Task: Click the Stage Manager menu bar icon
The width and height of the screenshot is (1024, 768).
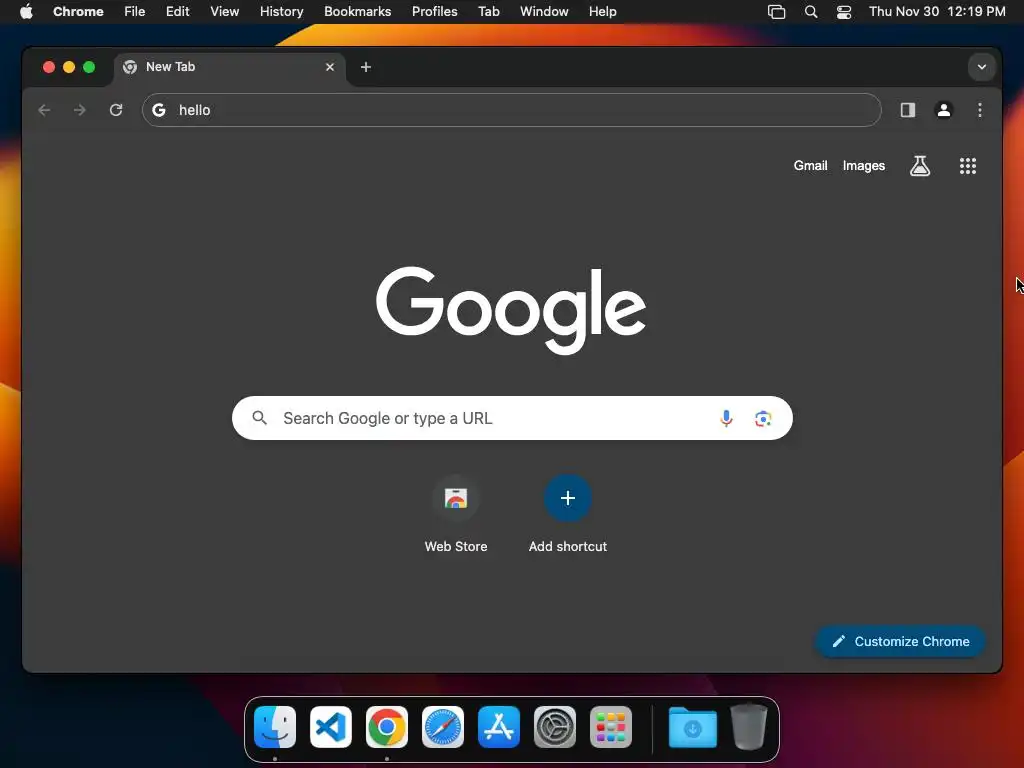Action: [x=776, y=12]
